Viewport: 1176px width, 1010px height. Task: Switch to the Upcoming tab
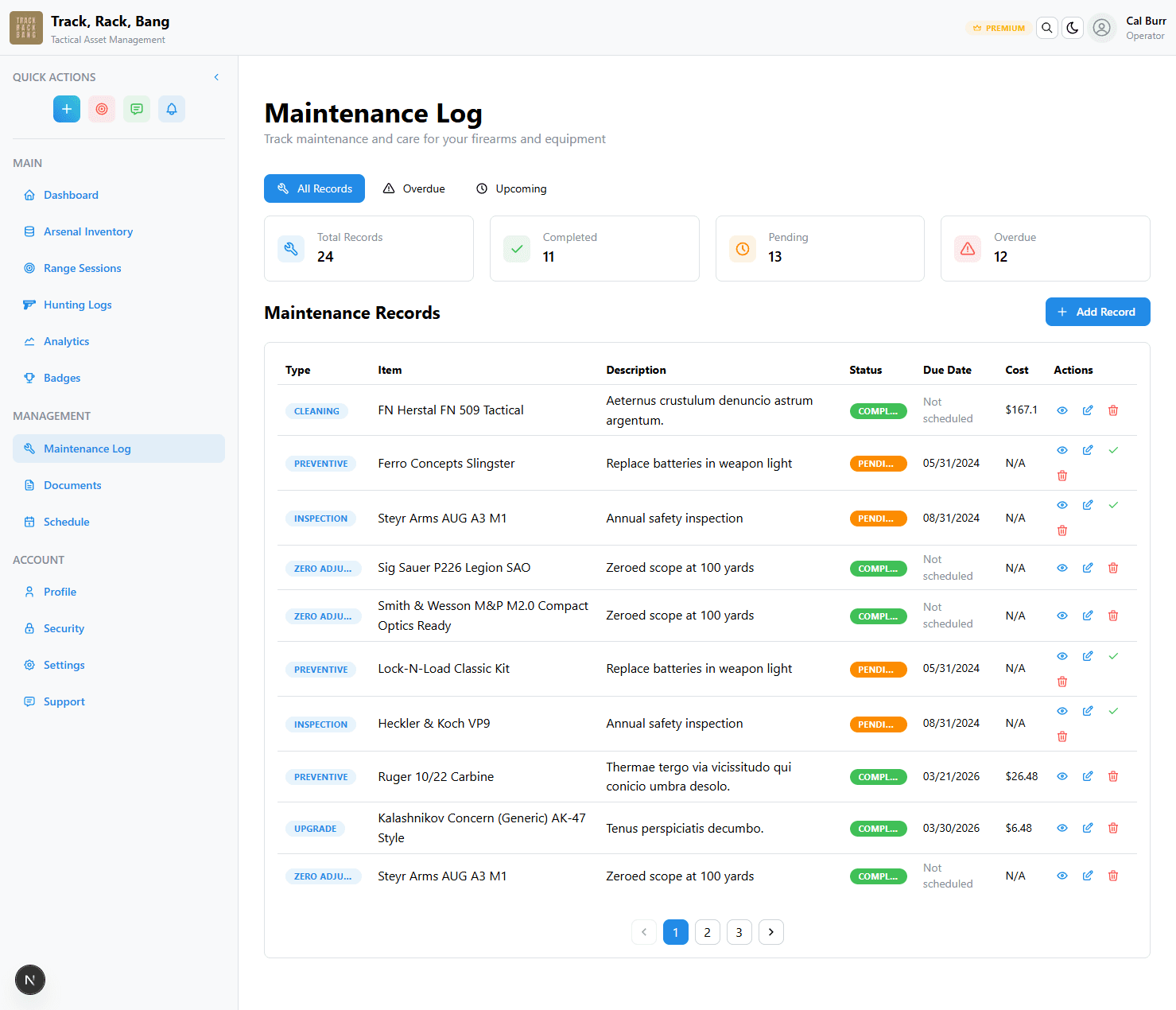click(x=511, y=188)
